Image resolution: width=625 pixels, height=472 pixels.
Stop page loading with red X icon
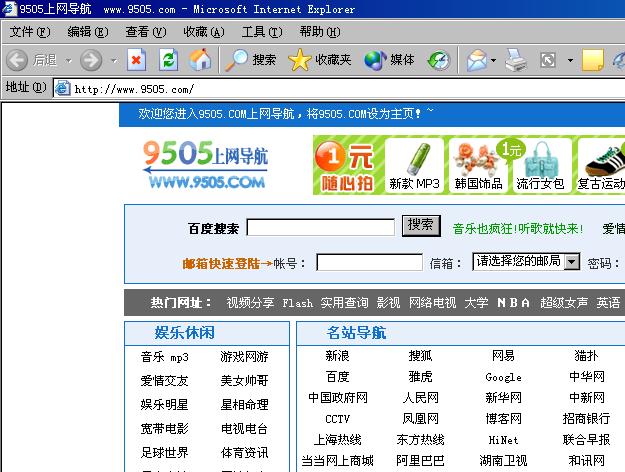coord(136,60)
